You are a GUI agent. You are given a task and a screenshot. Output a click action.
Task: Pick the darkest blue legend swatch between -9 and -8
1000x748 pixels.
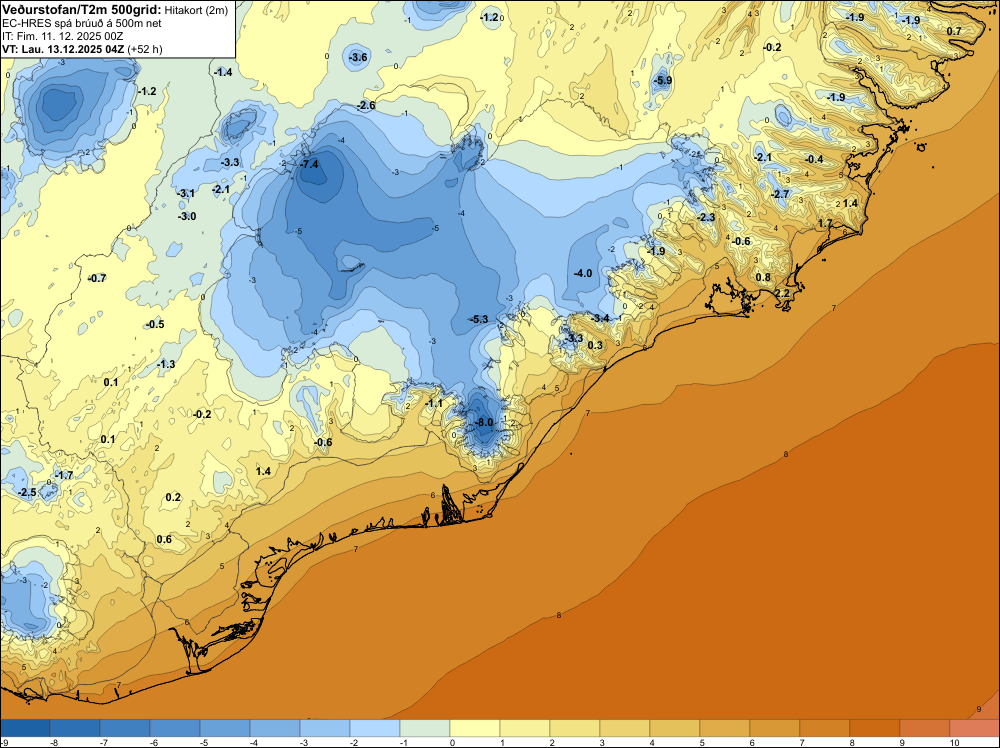click(x=25, y=728)
